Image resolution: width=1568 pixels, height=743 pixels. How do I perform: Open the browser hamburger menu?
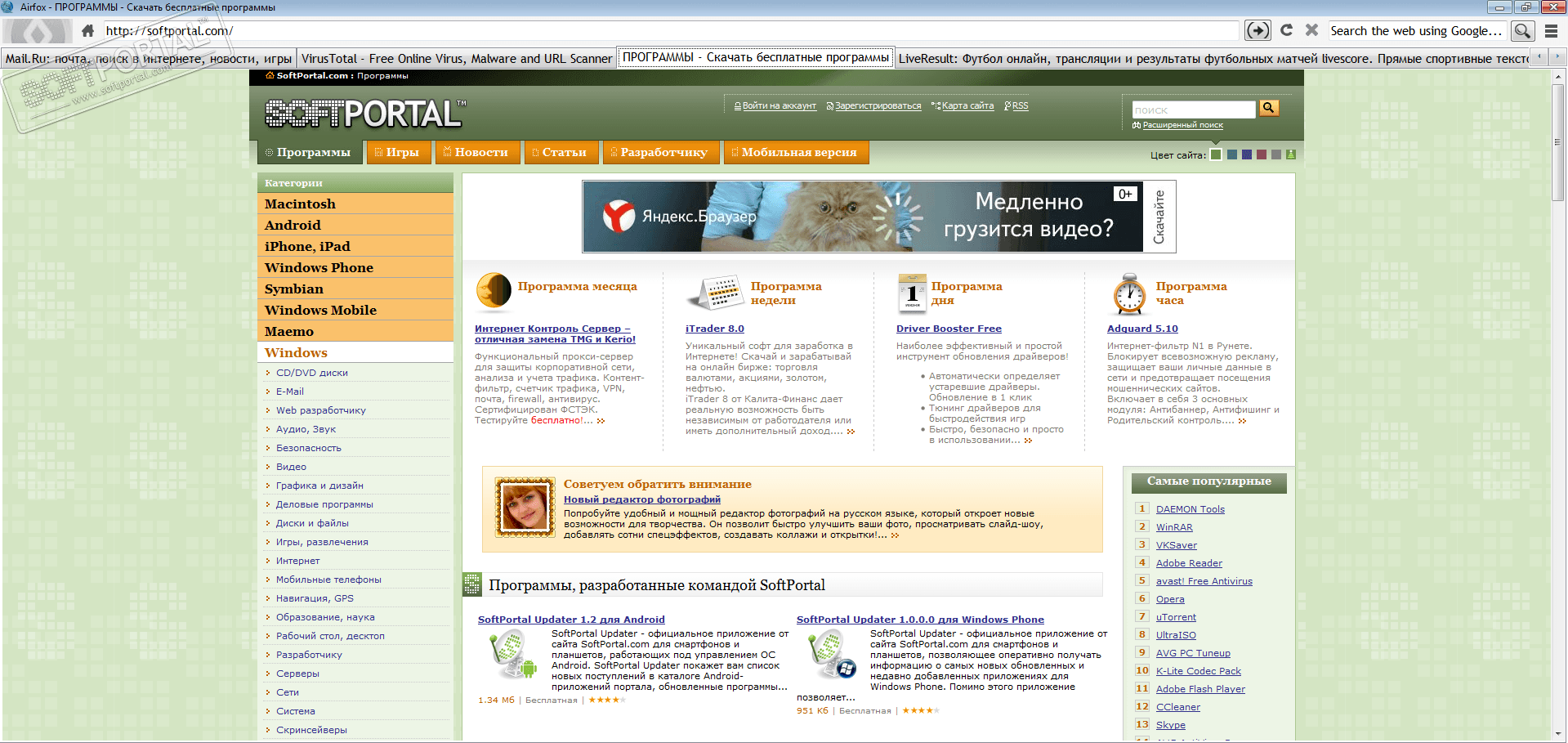1551,31
